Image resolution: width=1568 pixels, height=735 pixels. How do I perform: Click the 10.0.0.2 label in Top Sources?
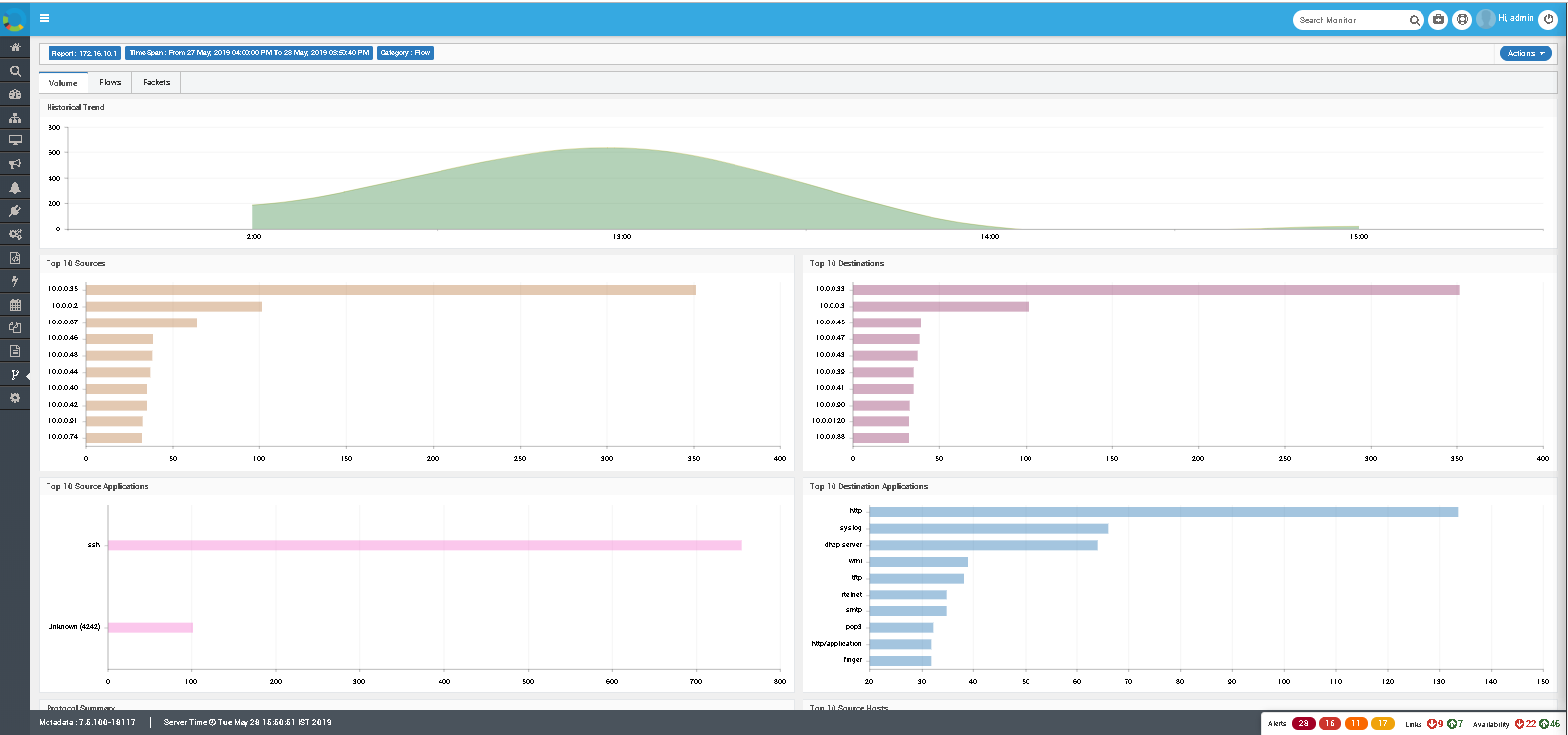tap(65, 306)
